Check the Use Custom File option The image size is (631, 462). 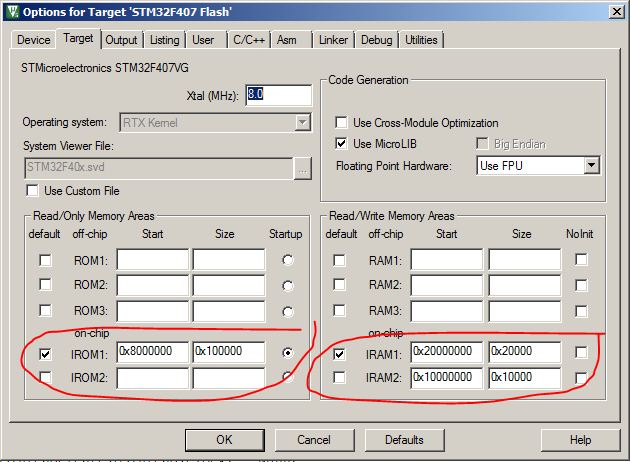coord(33,190)
